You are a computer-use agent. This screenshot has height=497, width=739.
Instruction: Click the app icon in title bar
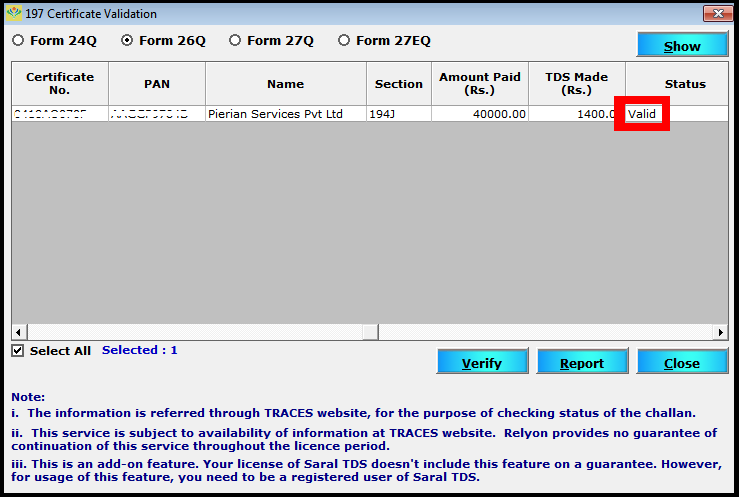tap(14, 13)
